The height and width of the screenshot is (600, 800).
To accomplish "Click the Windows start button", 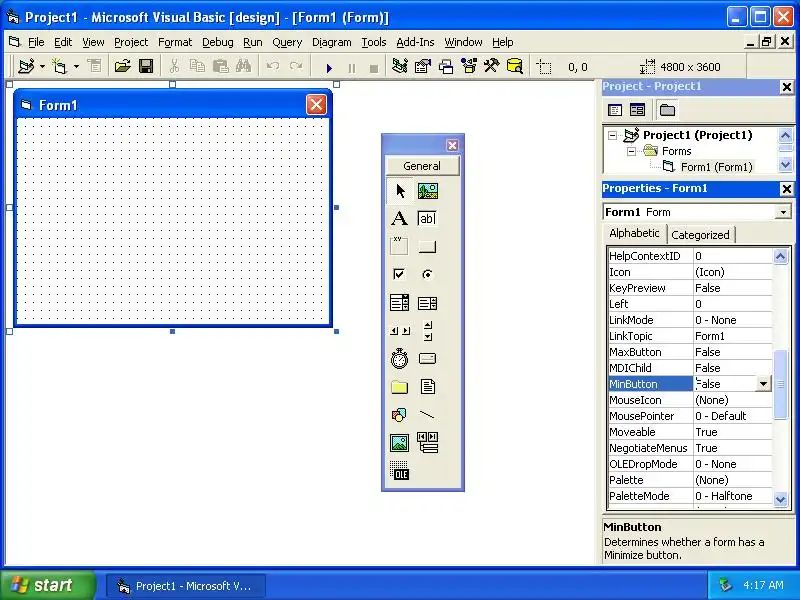I will pos(47,585).
